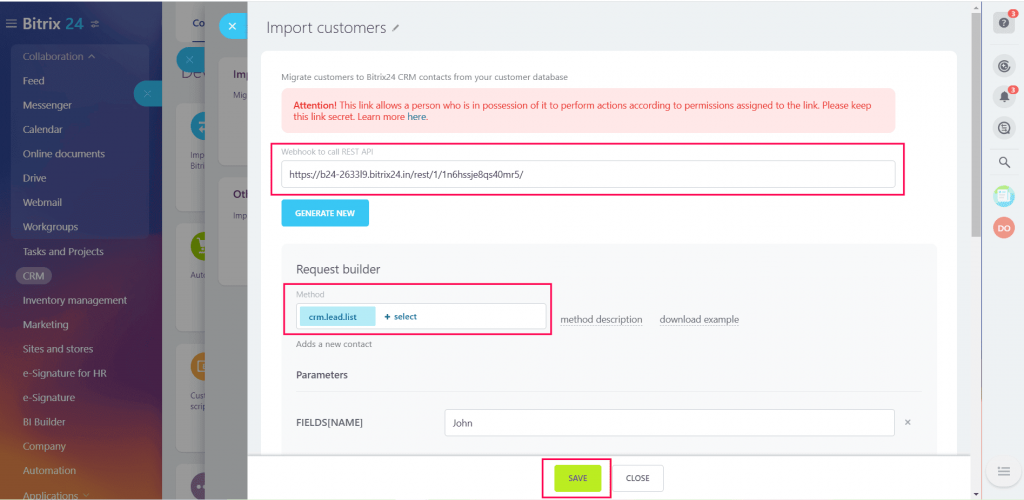Click the GENERATE NEW button
Image resolution: width=1024 pixels, height=500 pixels.
(x=325, y=213)
